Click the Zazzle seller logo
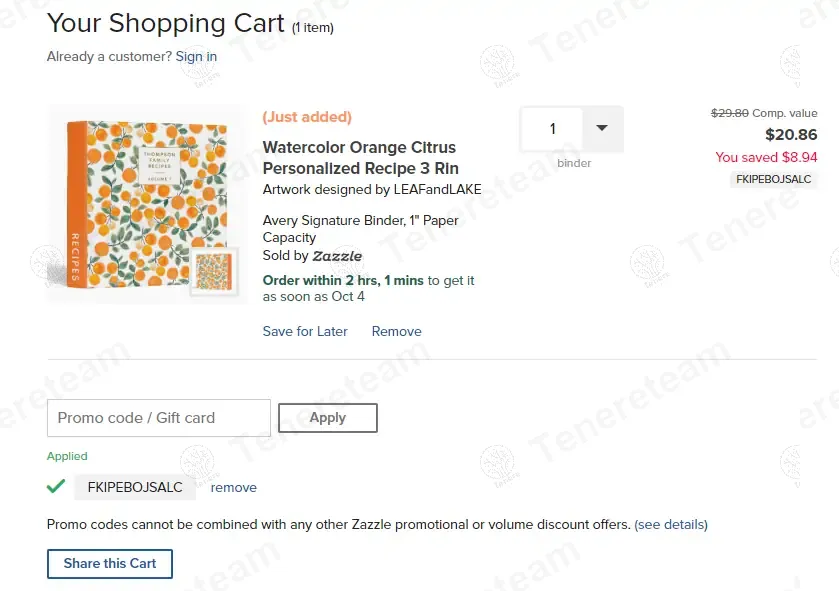The image size is (839, 591). click(x=337, y=256)
